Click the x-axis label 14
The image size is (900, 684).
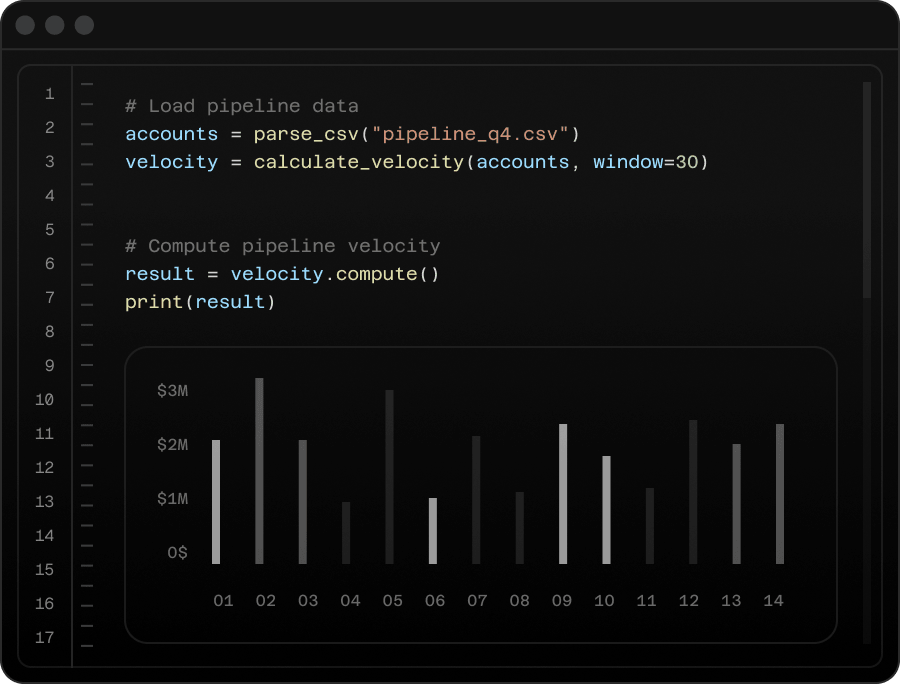coord(773,601)
